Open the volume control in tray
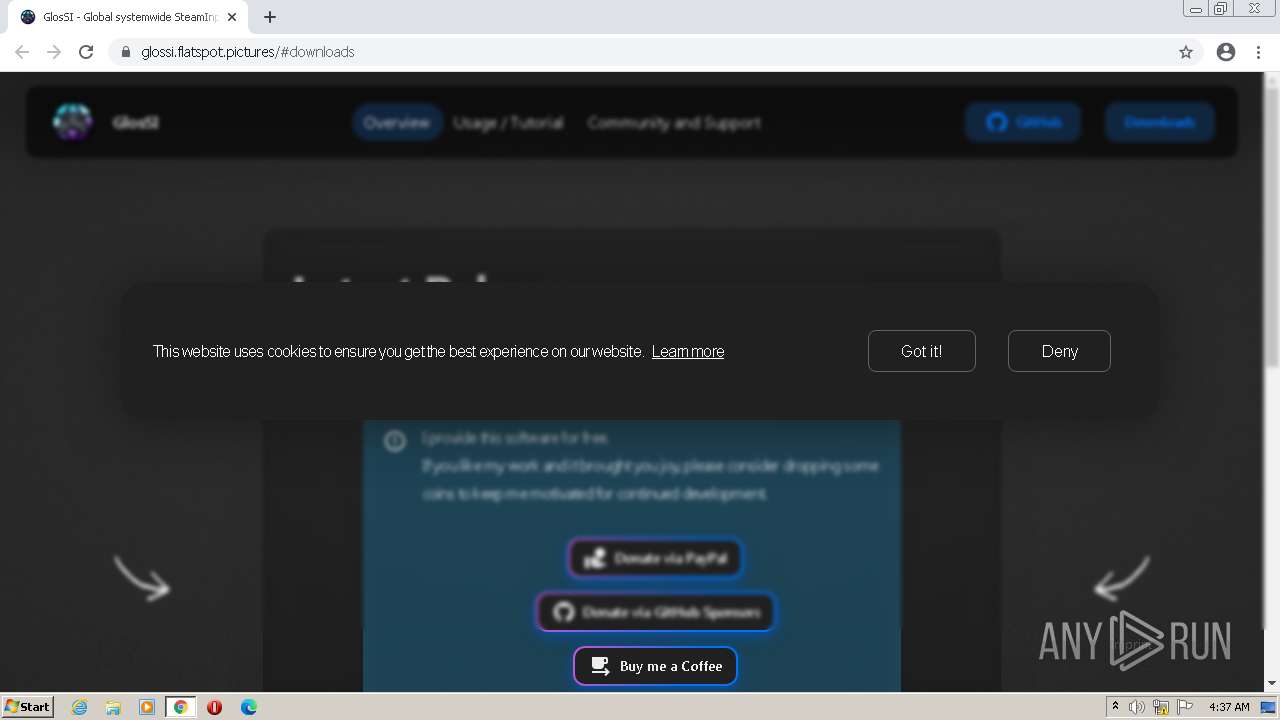 [1137, 707]
